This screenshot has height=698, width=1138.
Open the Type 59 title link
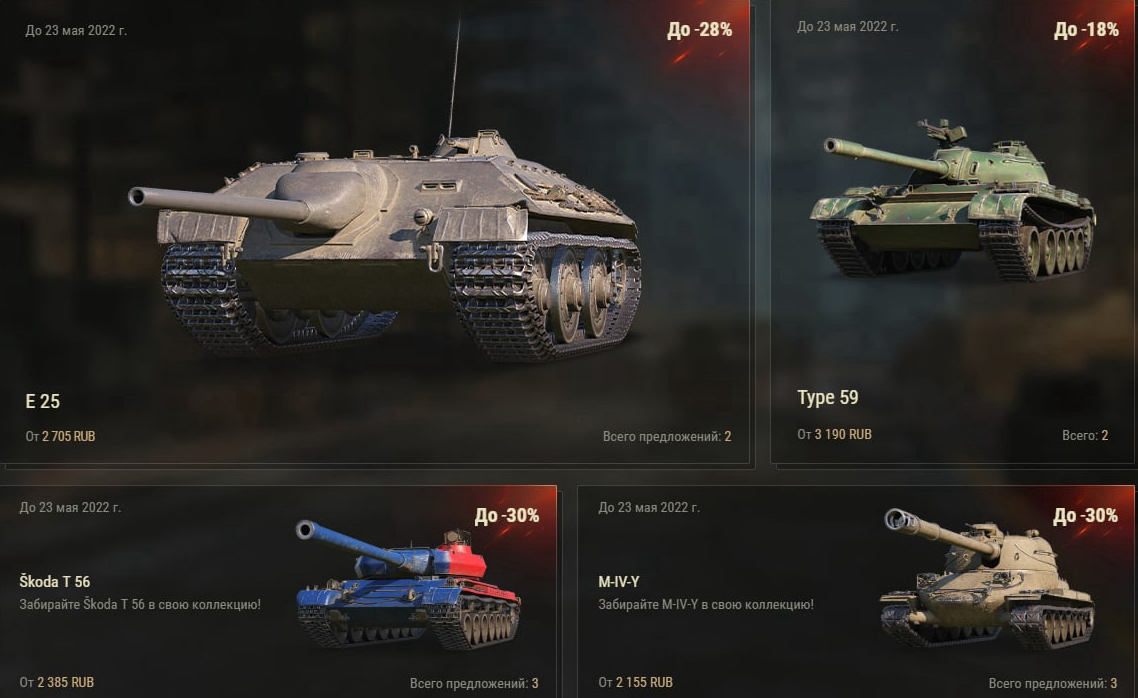coord(827,398)
